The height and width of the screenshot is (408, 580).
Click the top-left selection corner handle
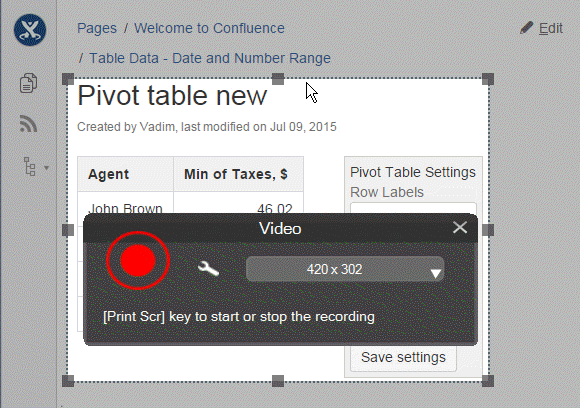(68, 79)
